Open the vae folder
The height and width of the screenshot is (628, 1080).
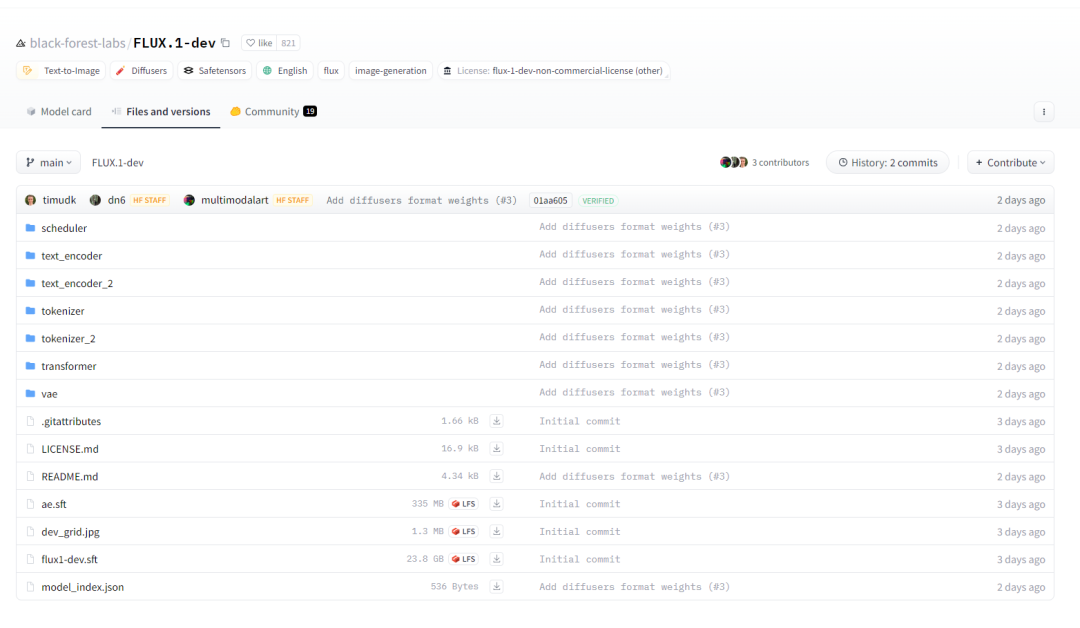click(x=49, y=394)
